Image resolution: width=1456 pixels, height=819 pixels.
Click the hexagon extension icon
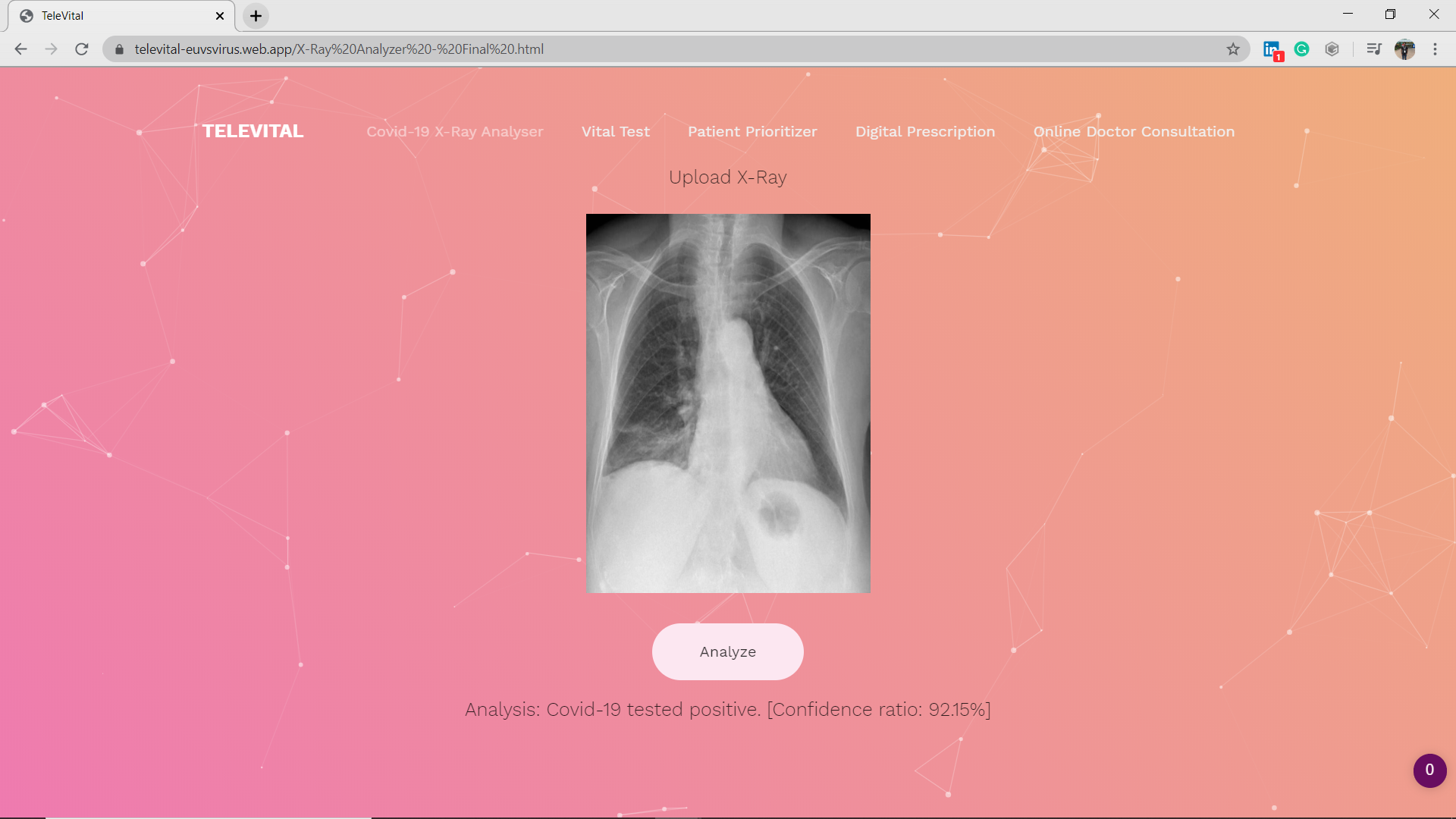[x=1332, y=49]
